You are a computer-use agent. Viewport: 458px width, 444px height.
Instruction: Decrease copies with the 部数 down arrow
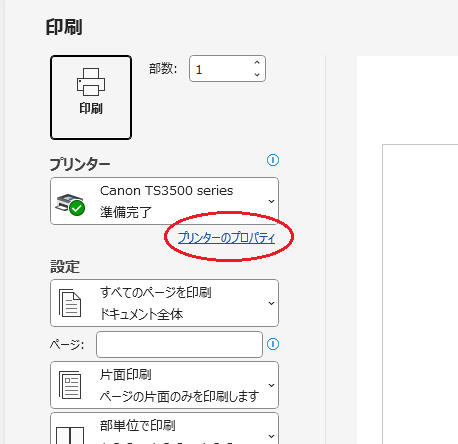pyautogui.click(x=257, y=74)
